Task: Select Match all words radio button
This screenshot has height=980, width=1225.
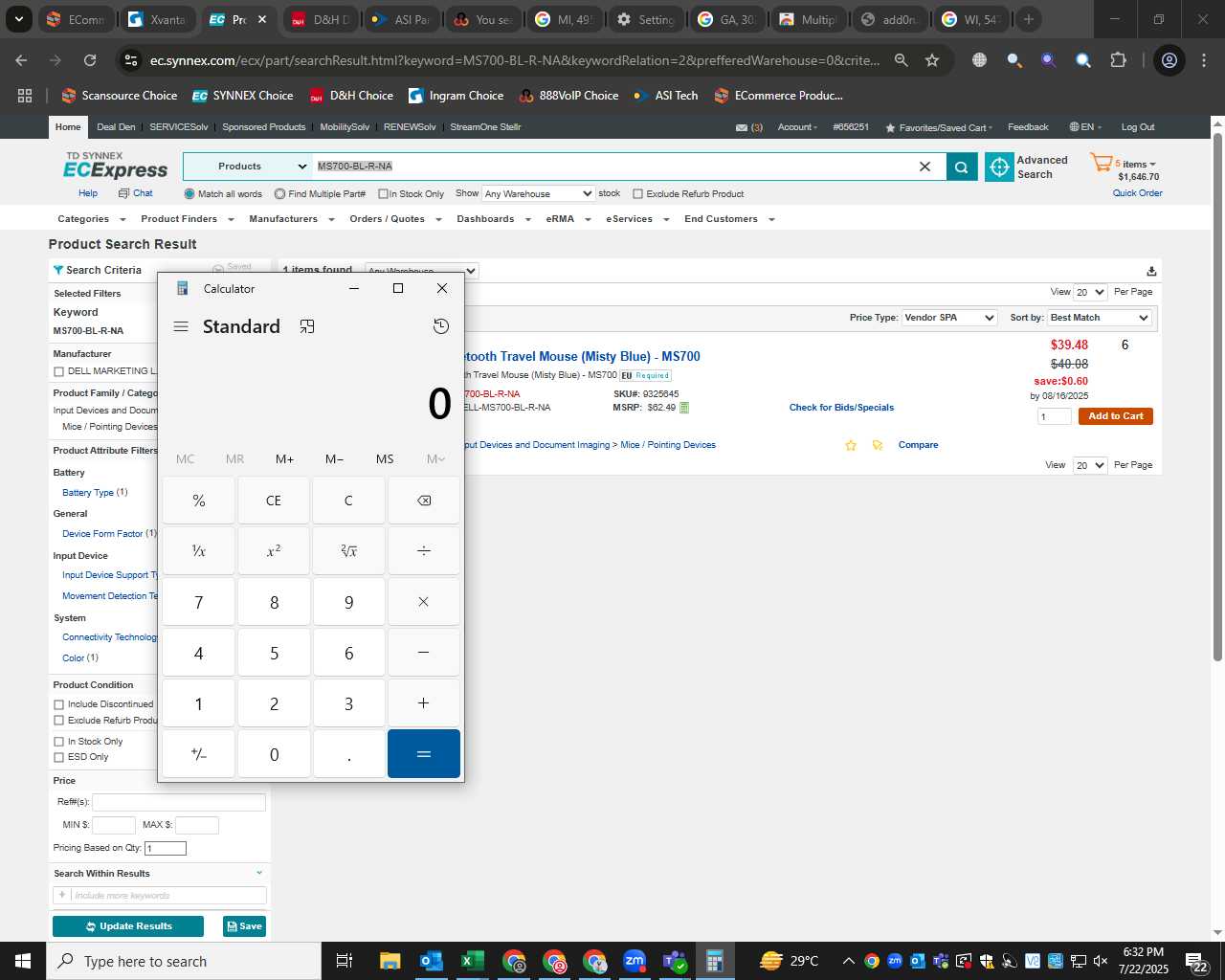Action: coord(189,194)
